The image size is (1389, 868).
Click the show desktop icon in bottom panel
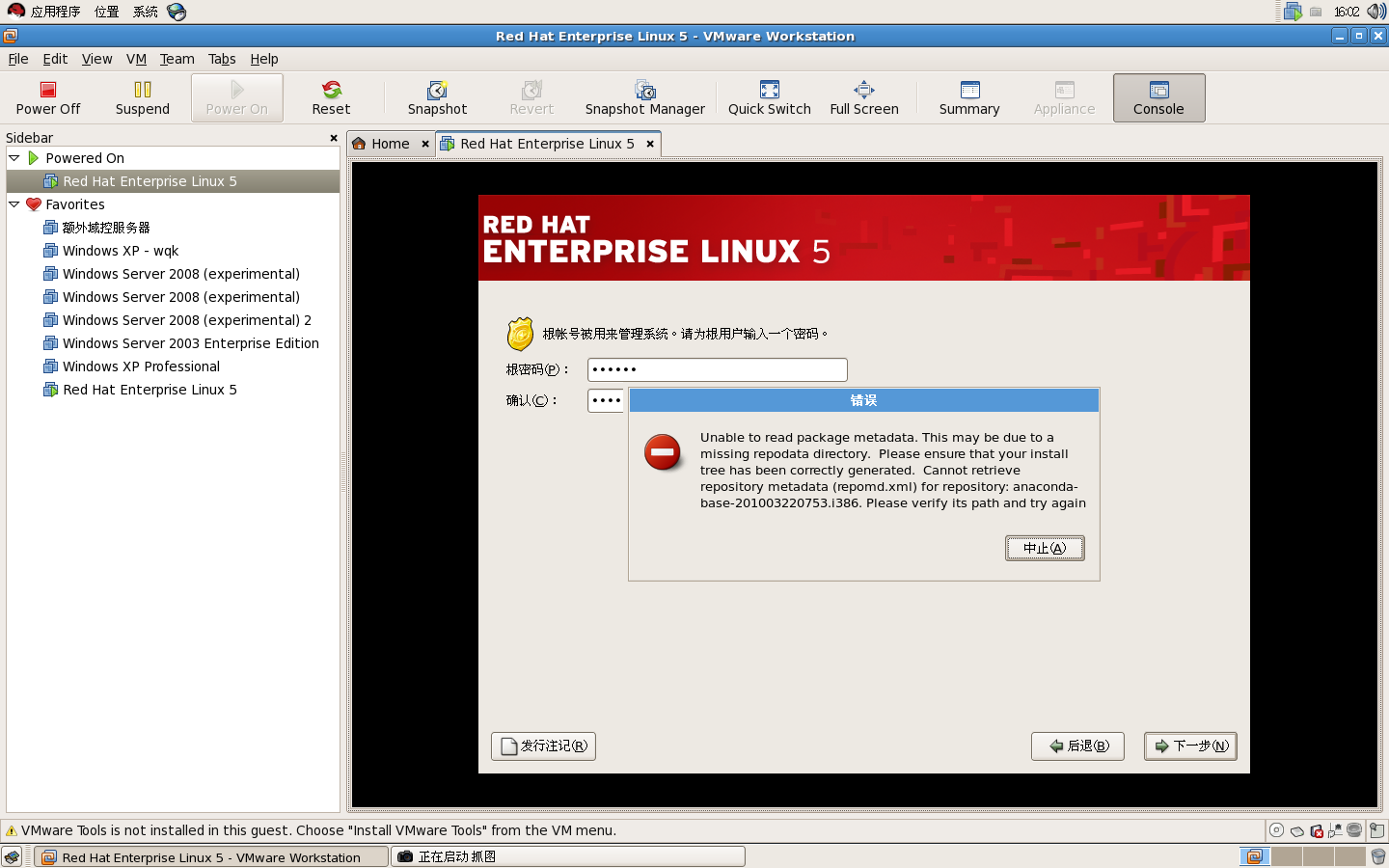pos(12,856)
